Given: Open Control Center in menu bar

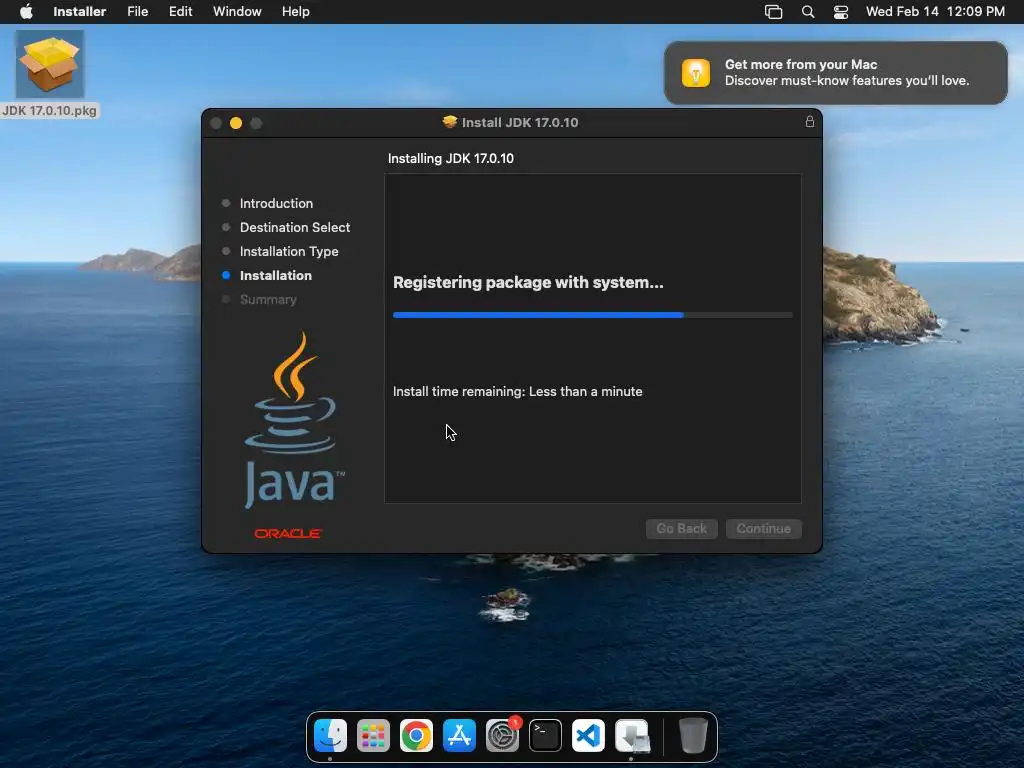Looking at the screenshot, I should pos(841,12).
